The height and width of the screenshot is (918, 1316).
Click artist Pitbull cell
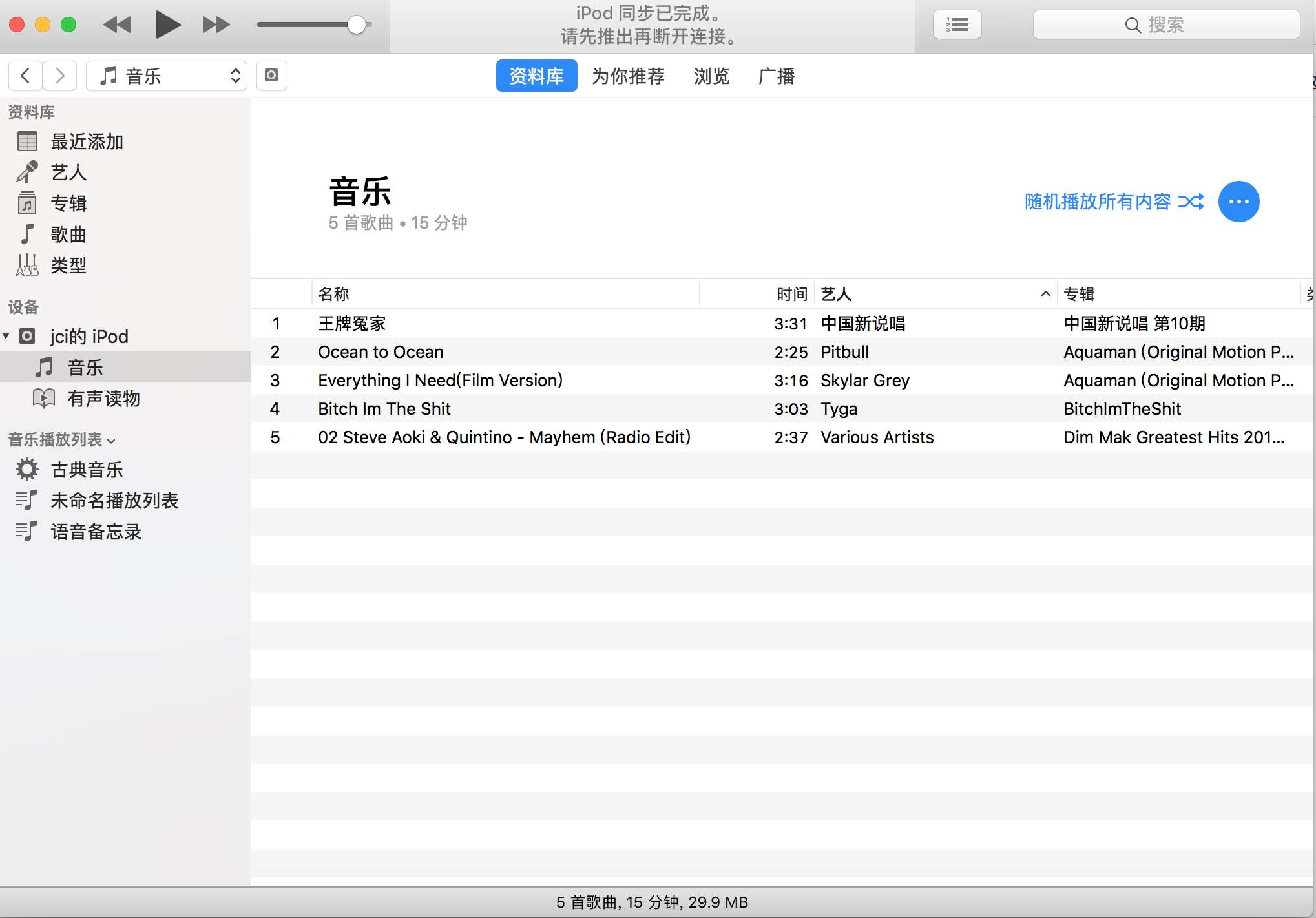click(844, 352)
